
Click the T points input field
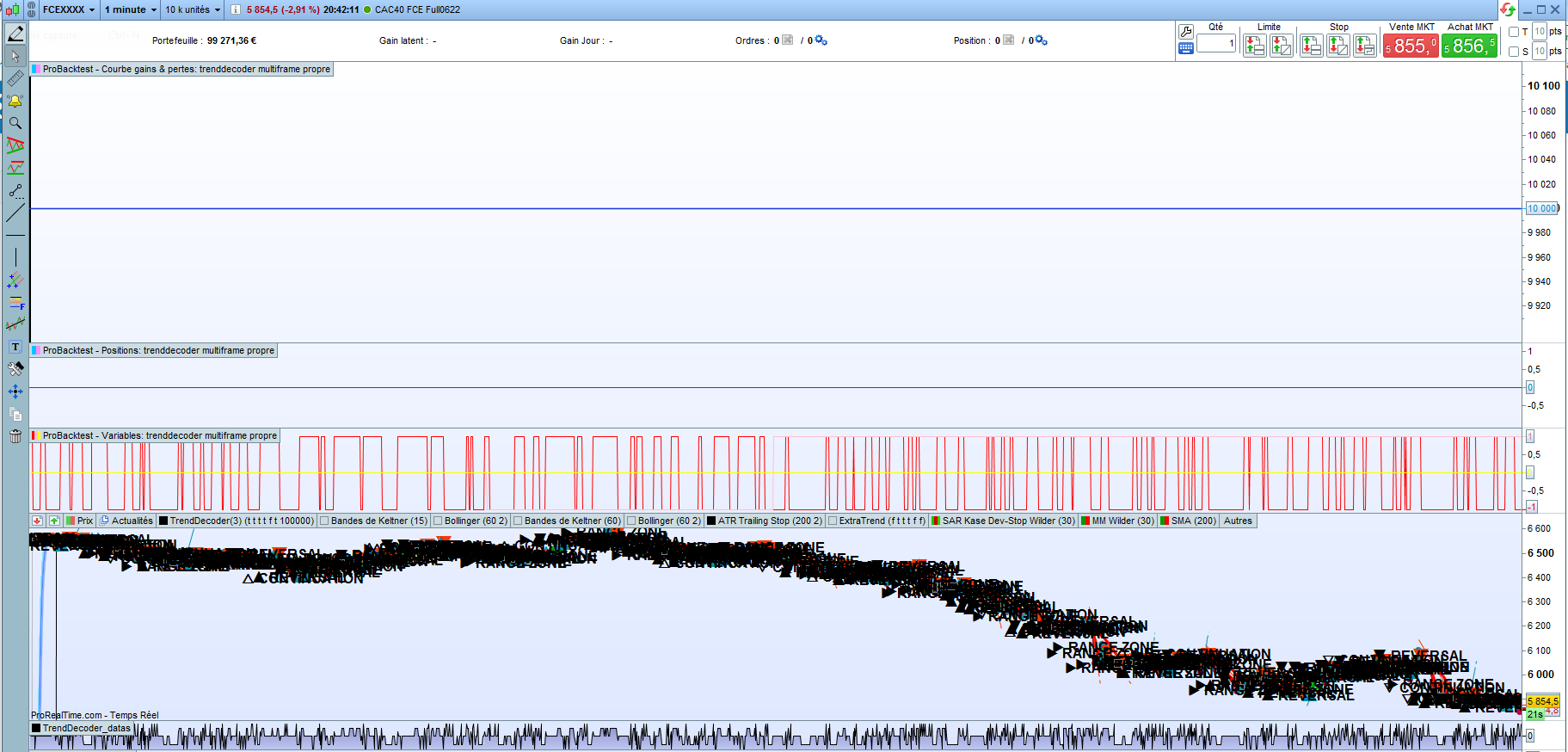(x=1540, y=32)
